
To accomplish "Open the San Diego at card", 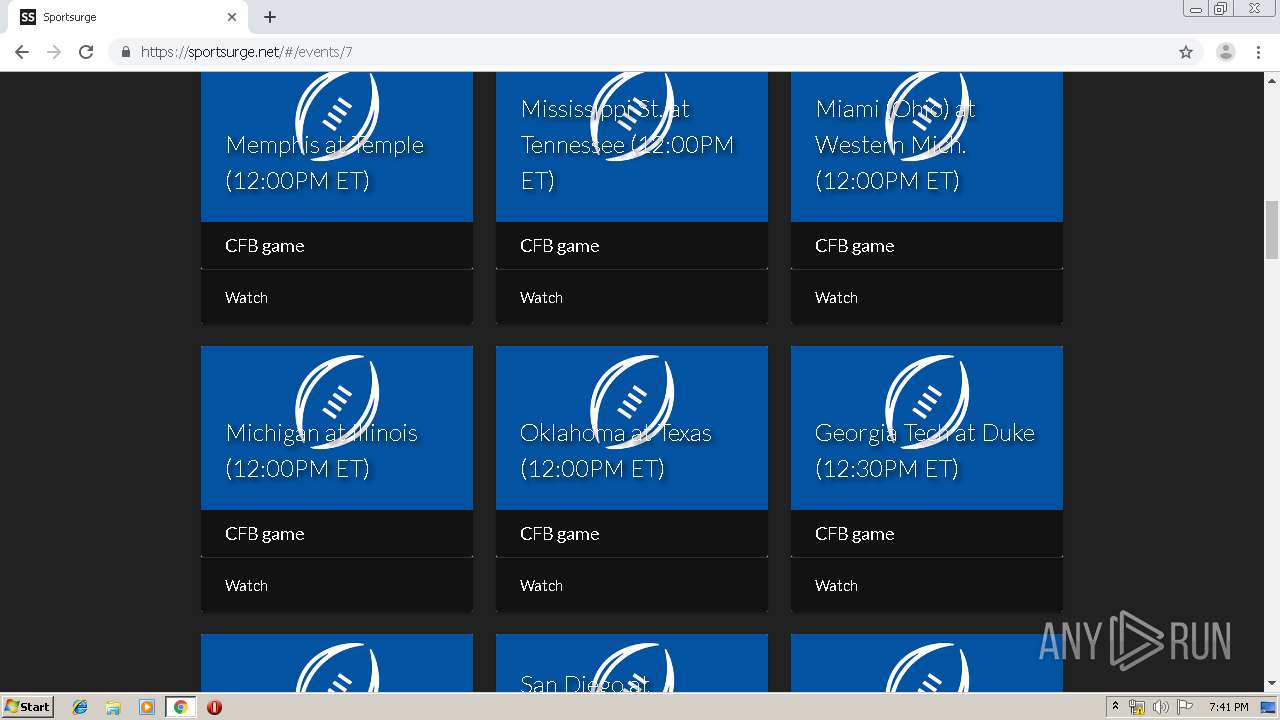I will (x=632, y=663).
